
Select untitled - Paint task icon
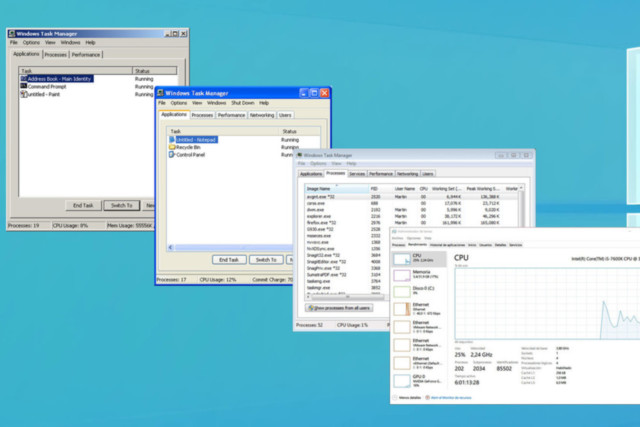pos(24,94)
